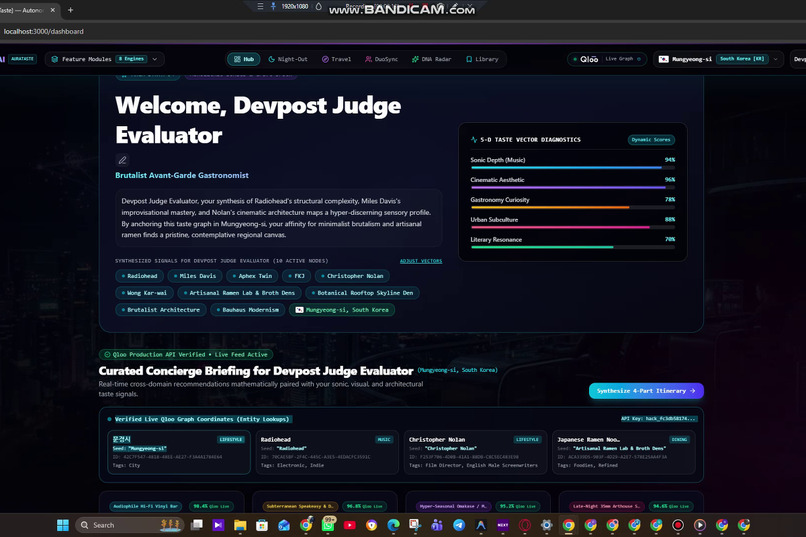
Task: Open Task View from the taskbar
Action: click(196, 525)
